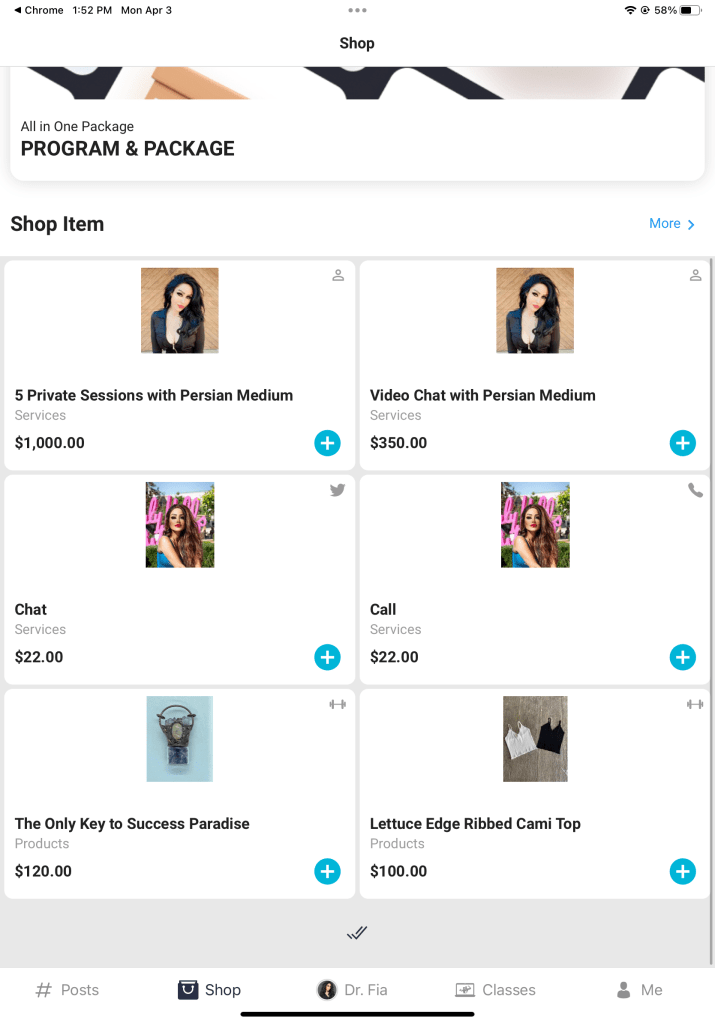Image resolution: width=715 pixels, height=1023 pixels.
Task: Tap plus button for Chat service
Action: click(x=327, y=657)
